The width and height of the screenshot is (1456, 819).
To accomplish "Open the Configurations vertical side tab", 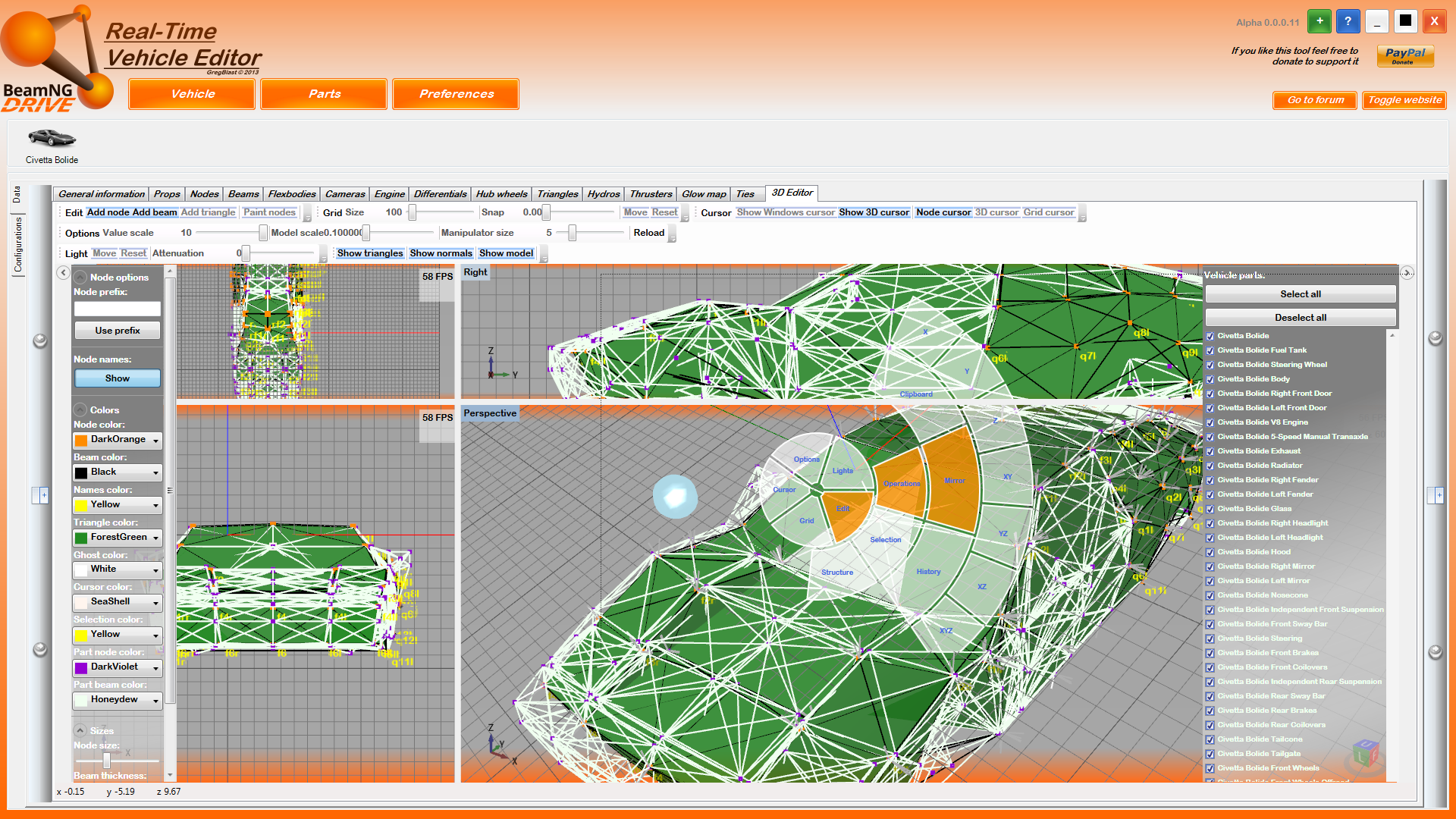I will pyautogui.click(x=17, y=244).
